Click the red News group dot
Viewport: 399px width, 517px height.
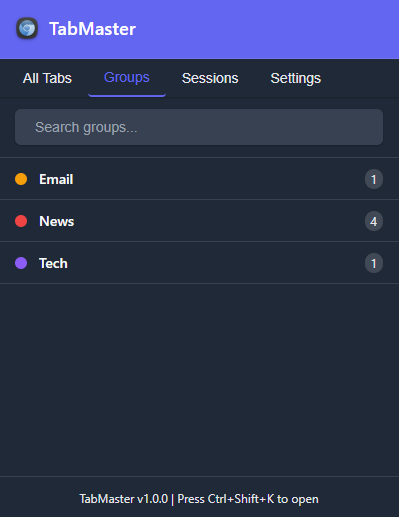[x=21, y=221]
